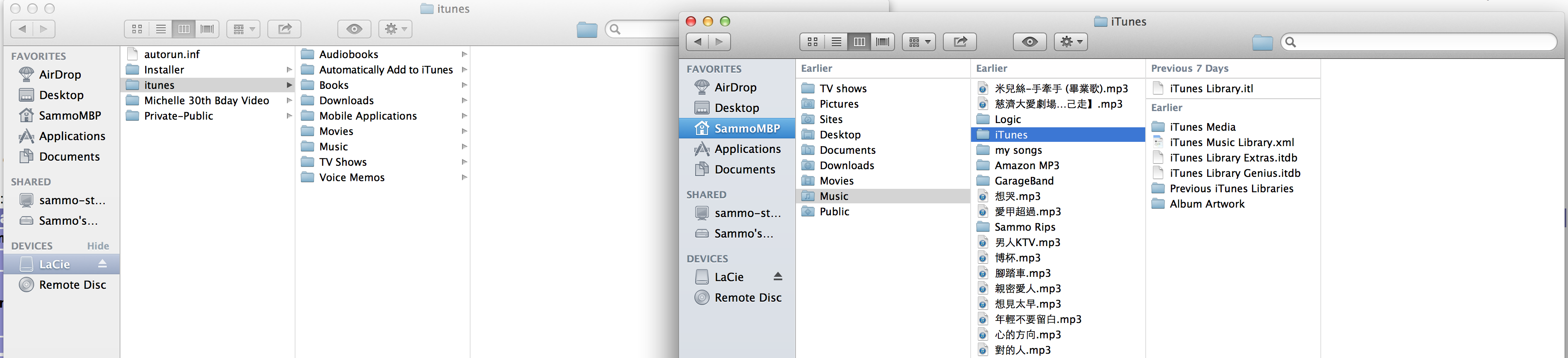This screenshot has height=358, width=1568.
Task: Select the Music folder in the SammoMBP column
Action: click(x=883, y=196)
